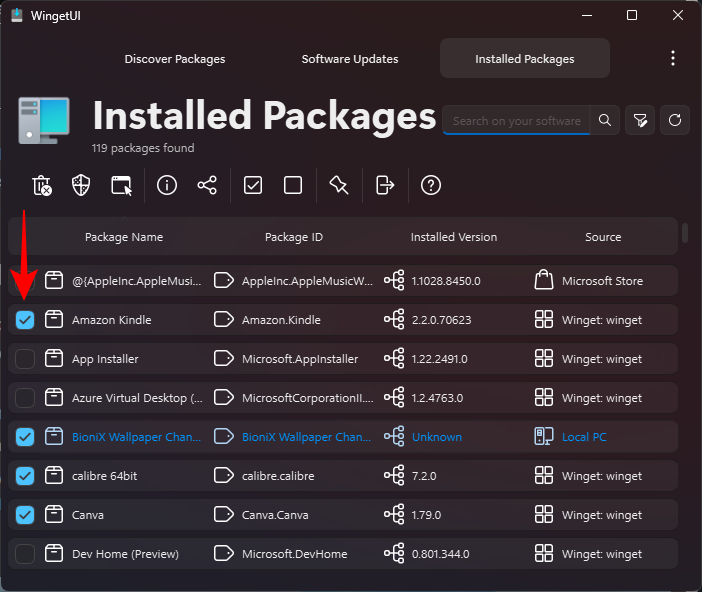Uncheck the Amazon Kindle checkbox
The height and width of the screenshot is (592, 702).
click(25, 320)
